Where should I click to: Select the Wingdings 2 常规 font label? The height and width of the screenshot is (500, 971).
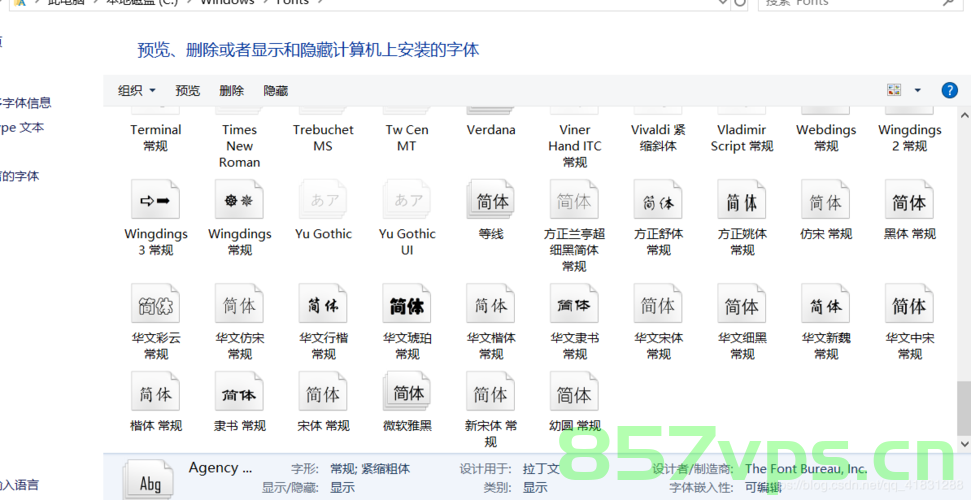[x=909, y=138]
